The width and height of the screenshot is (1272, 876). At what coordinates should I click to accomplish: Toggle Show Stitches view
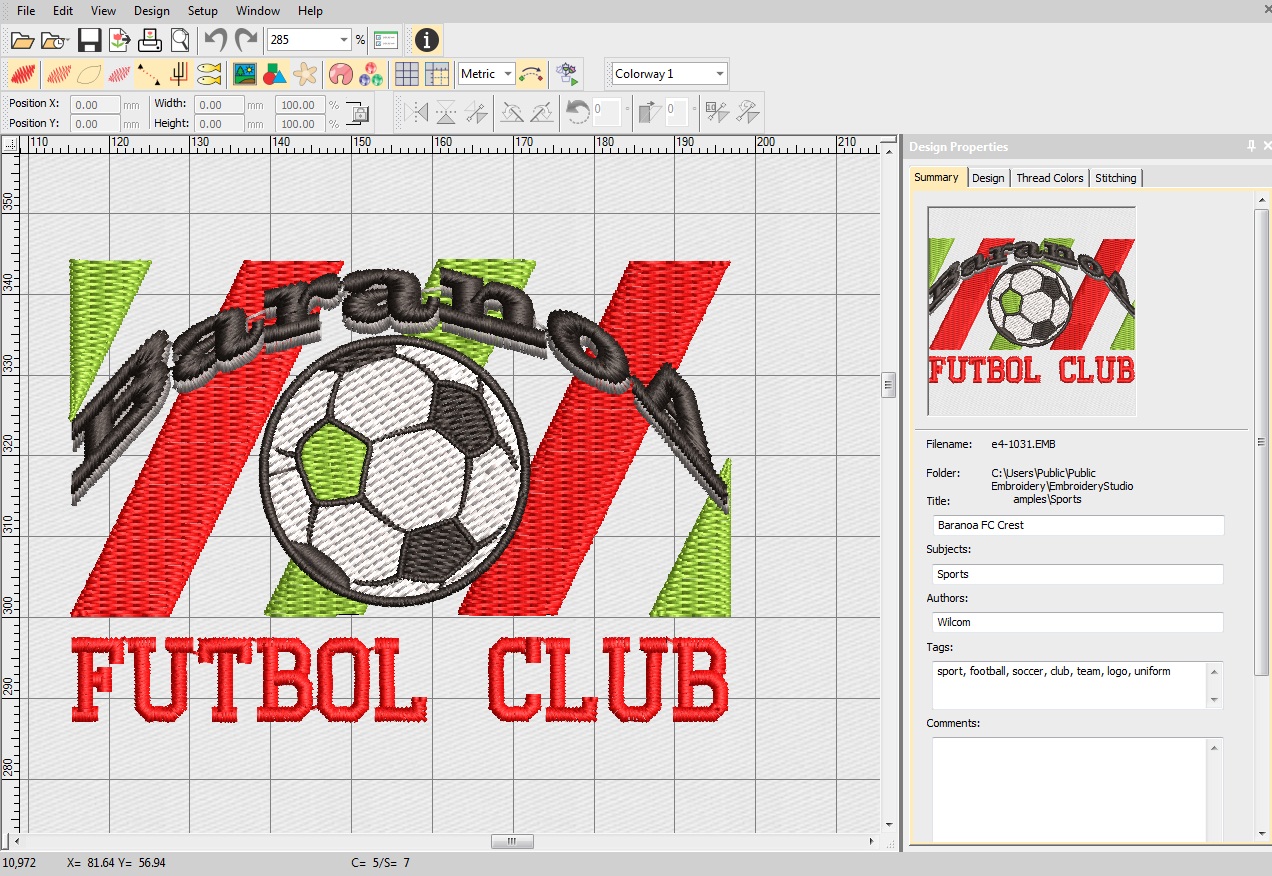57,73
